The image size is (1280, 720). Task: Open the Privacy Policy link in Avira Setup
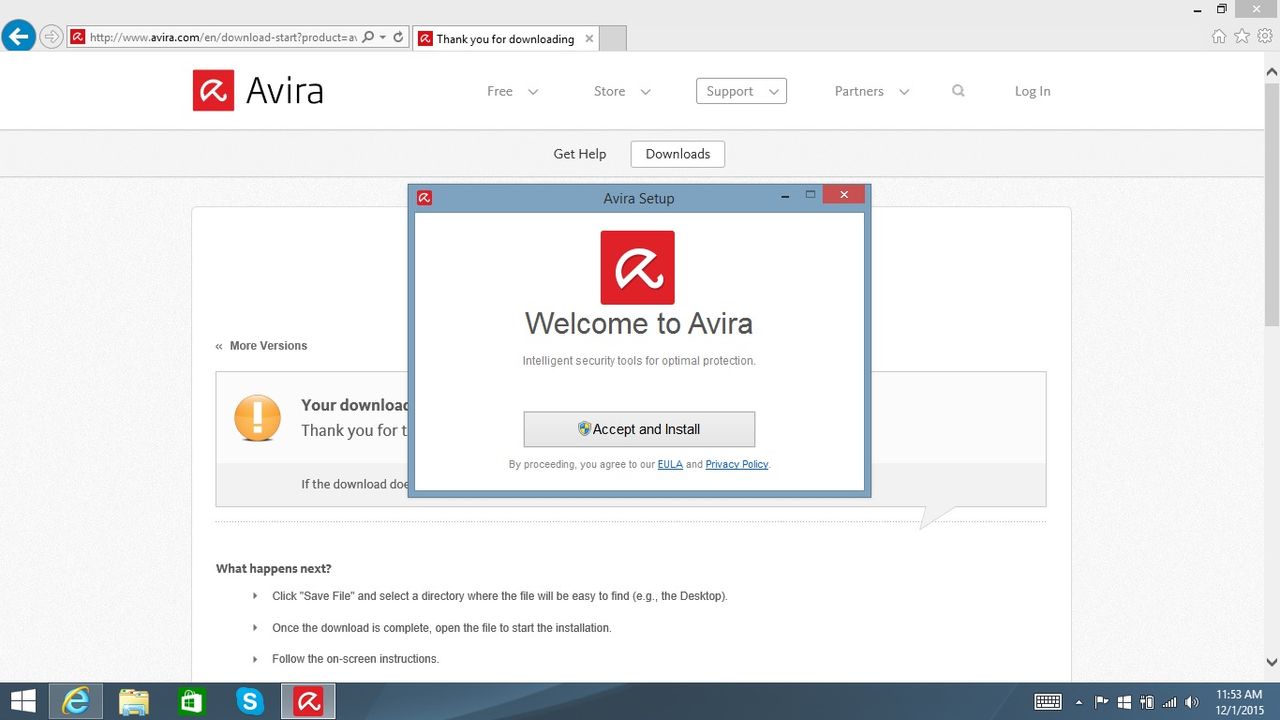click(737, 465)
